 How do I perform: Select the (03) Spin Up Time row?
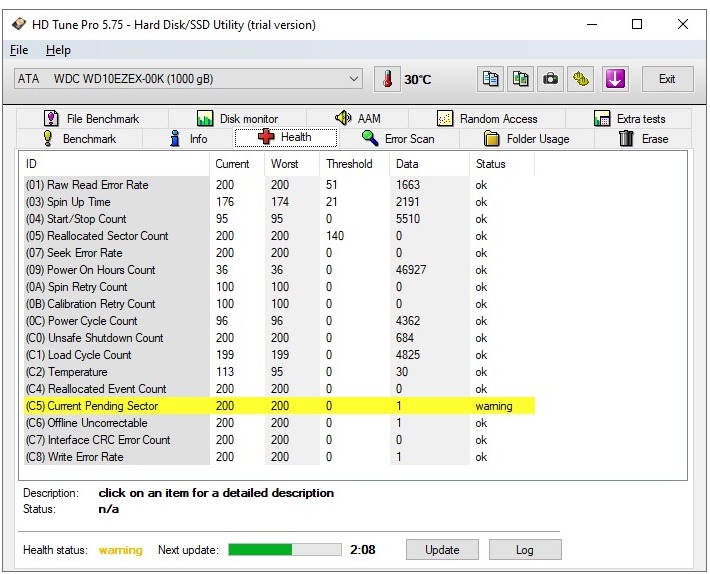[x=279, y=202]
